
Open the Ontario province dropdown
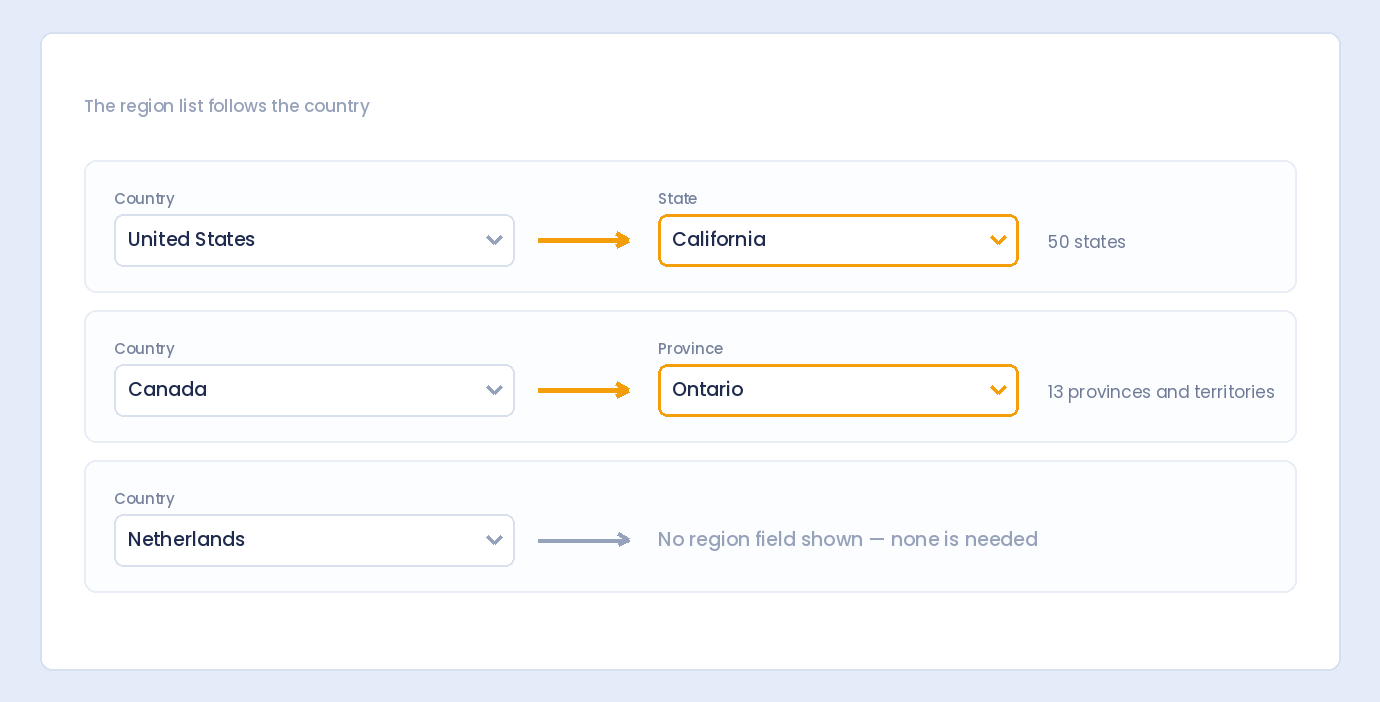[838, 390]
